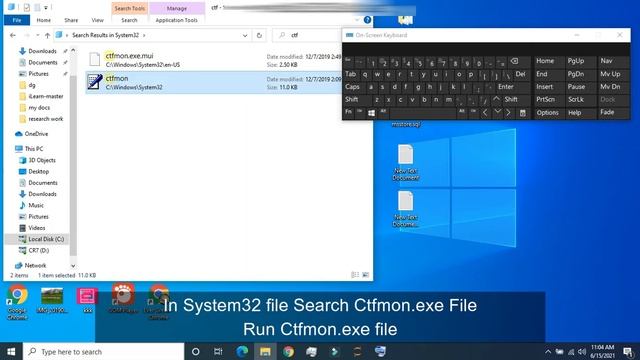Click the Del key on keyboard
The width and height of the screenshot is (640, 360).
point(520,74)
